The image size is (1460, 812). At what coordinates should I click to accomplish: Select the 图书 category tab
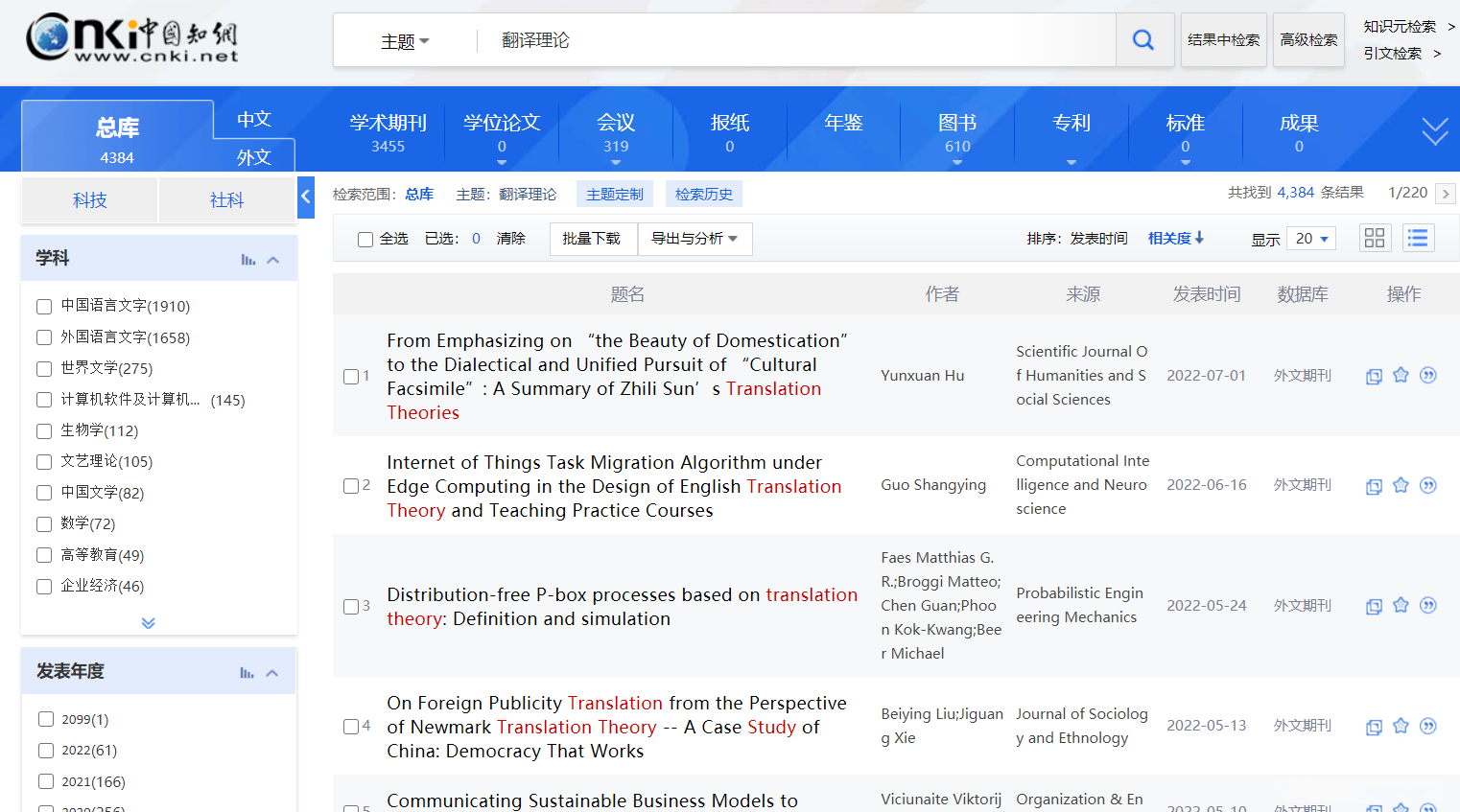pos(956,132)
